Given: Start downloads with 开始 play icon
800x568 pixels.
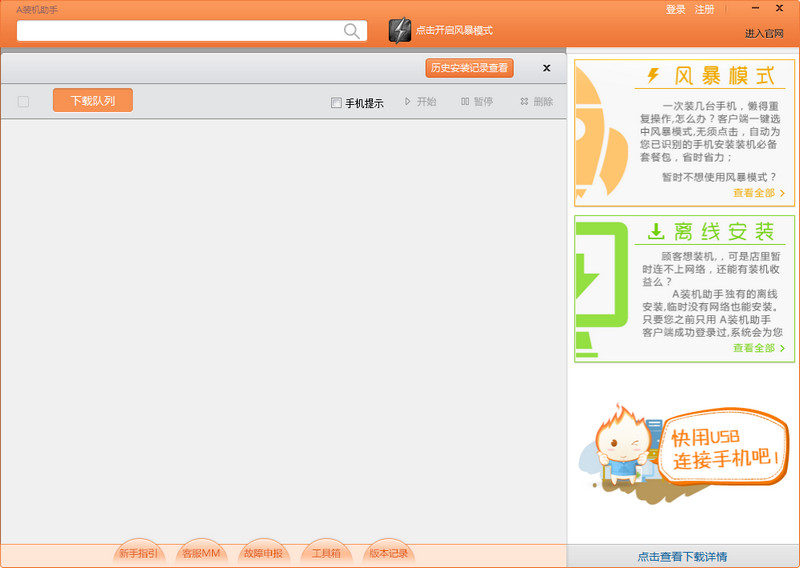Looking at the screenshot, I should coord(407,102).
